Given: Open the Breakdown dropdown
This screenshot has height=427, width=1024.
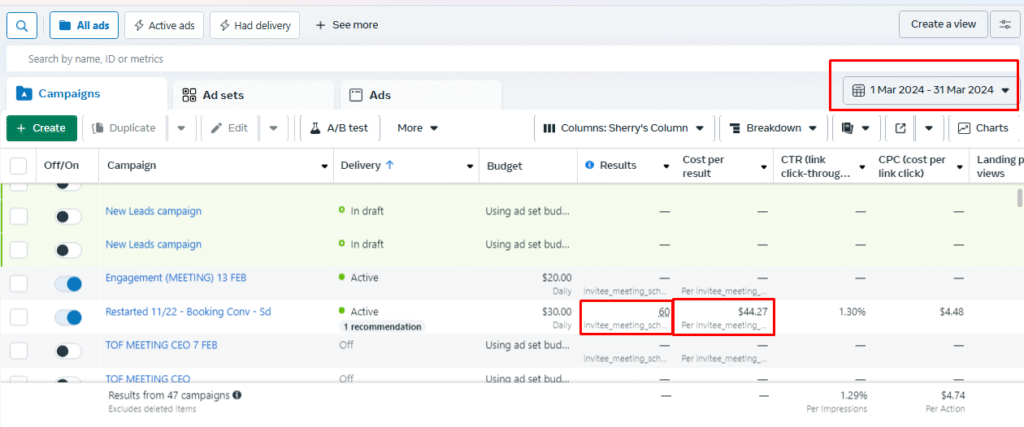Looking at the screenshot, I should tap(774, 128).
